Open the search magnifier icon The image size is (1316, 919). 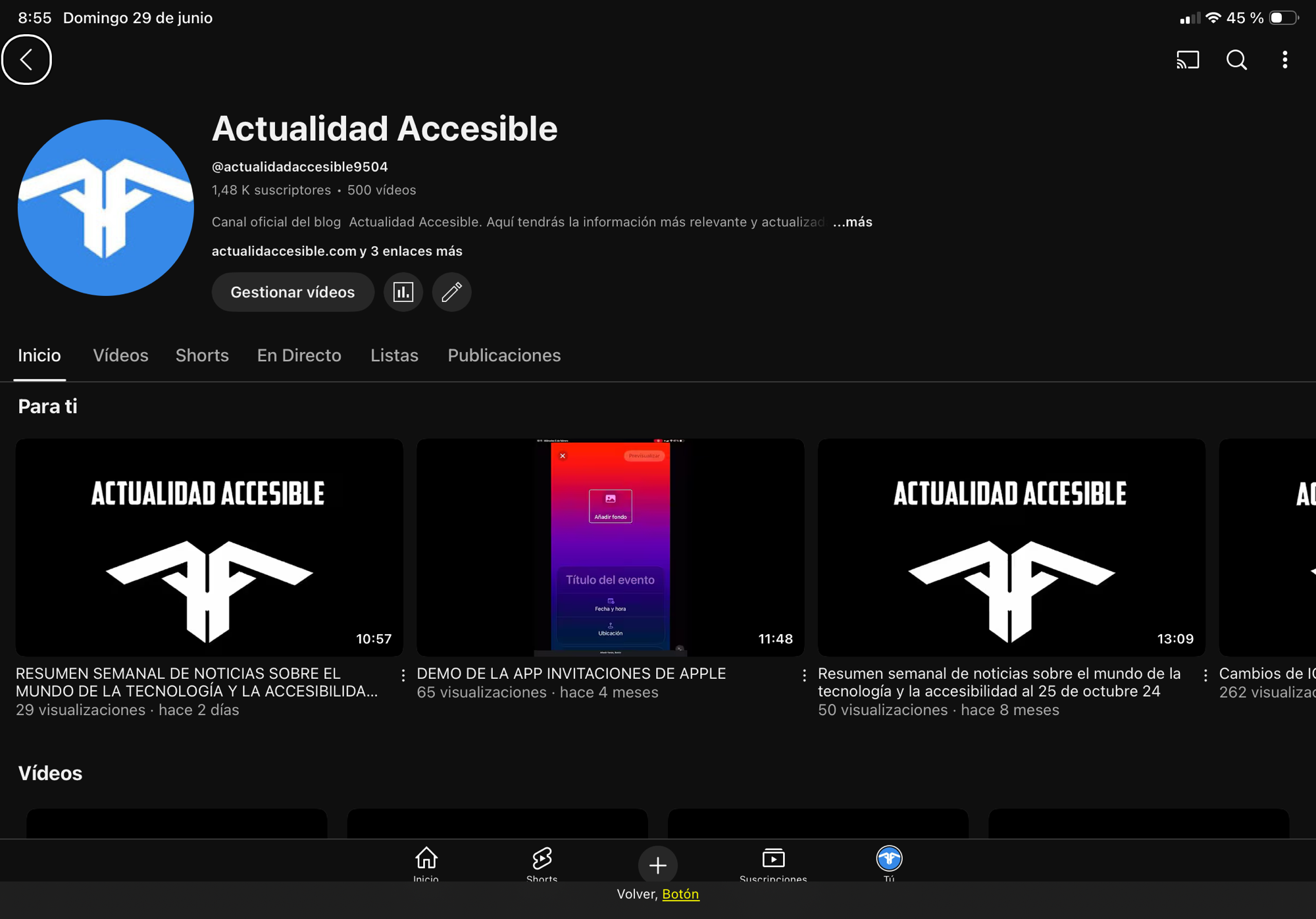[x=1236, y=60]
